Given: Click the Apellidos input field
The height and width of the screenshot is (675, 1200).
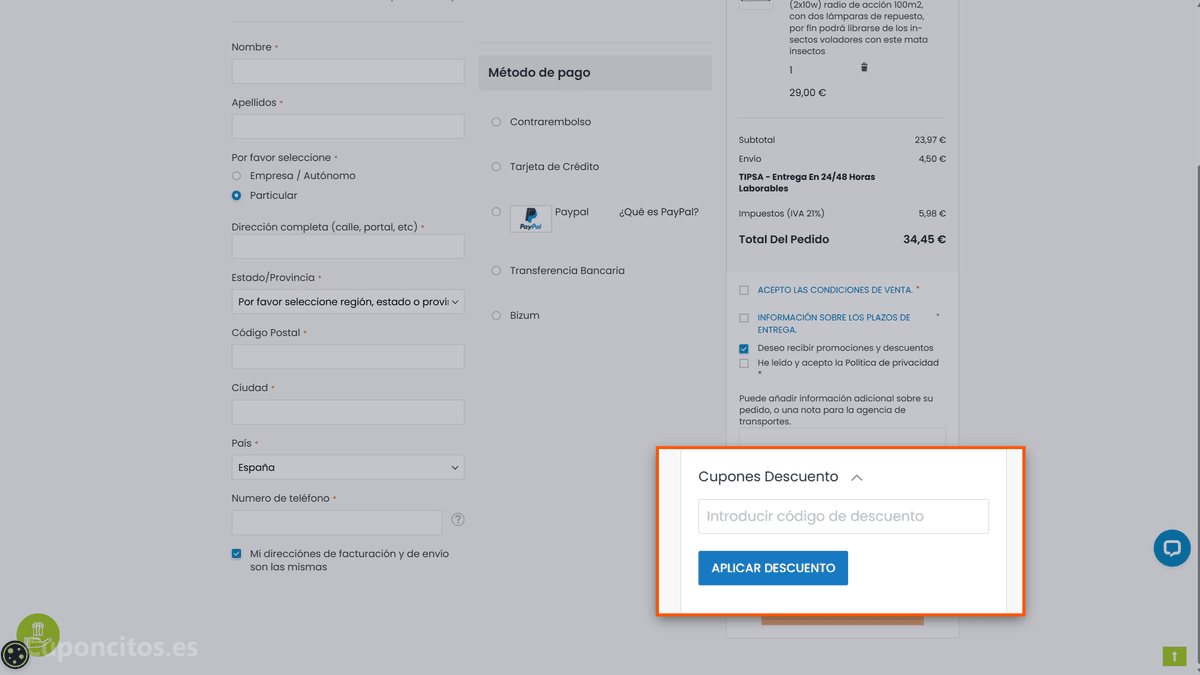Looking at the screenshot, I should click(x=348, y=126).
